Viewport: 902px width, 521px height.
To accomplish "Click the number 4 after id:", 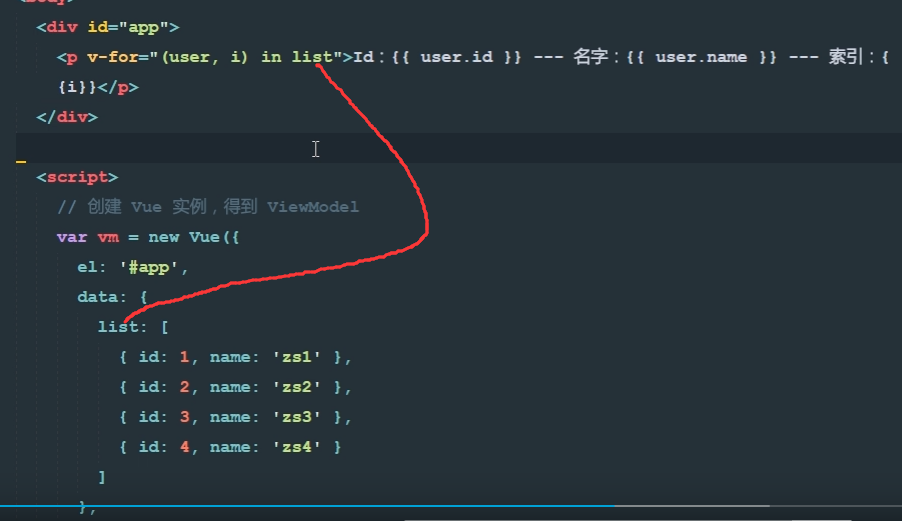I will coord(184,446).
